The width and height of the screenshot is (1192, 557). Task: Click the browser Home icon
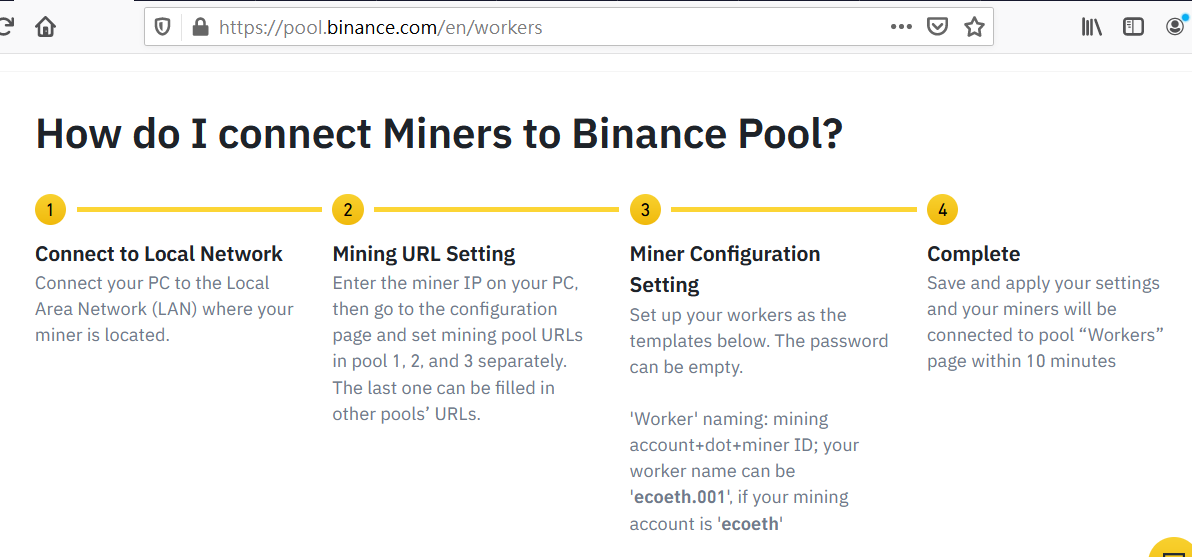(x=46, y=27)
